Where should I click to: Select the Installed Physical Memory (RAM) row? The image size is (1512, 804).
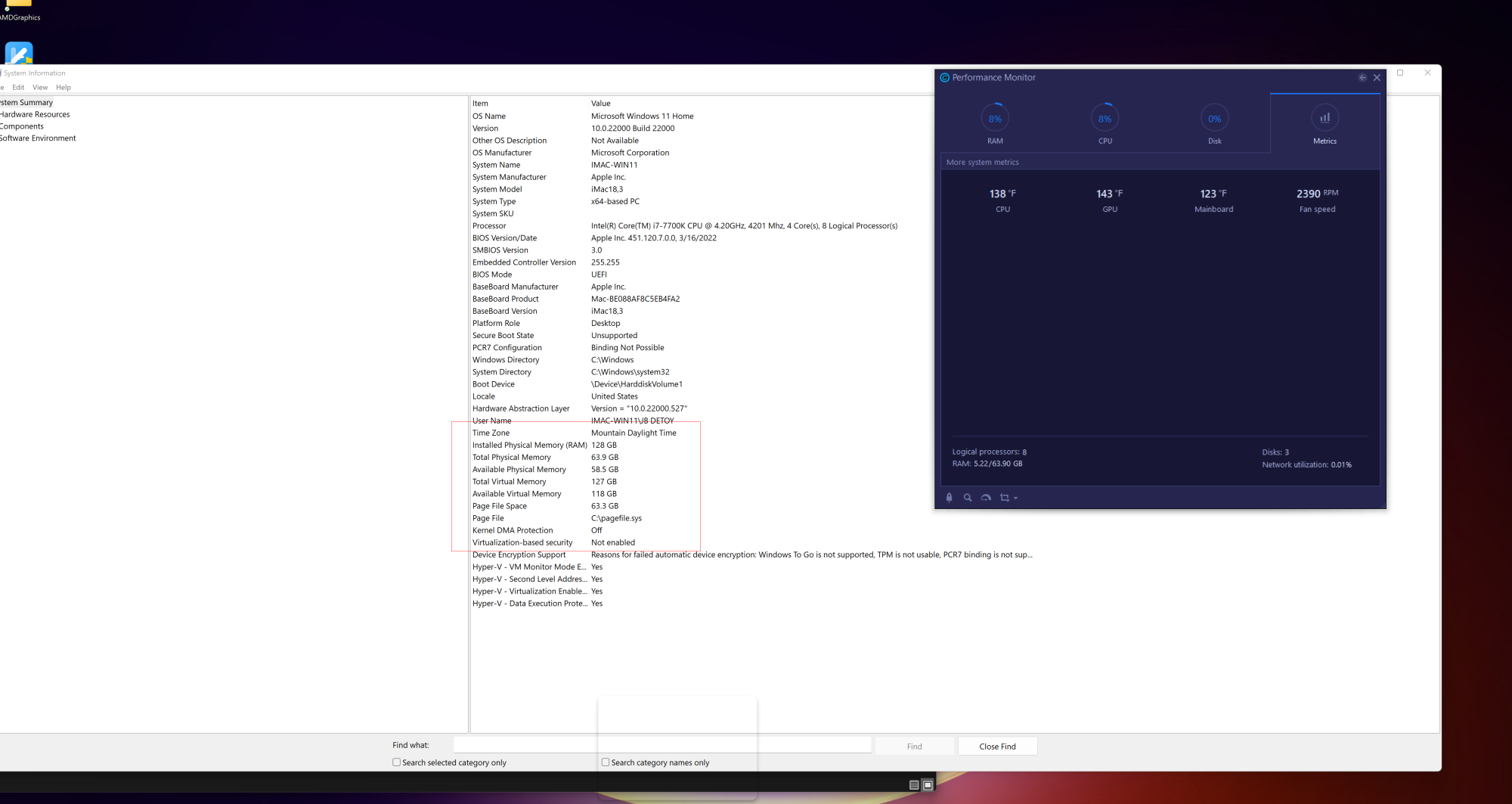point(545,445)
